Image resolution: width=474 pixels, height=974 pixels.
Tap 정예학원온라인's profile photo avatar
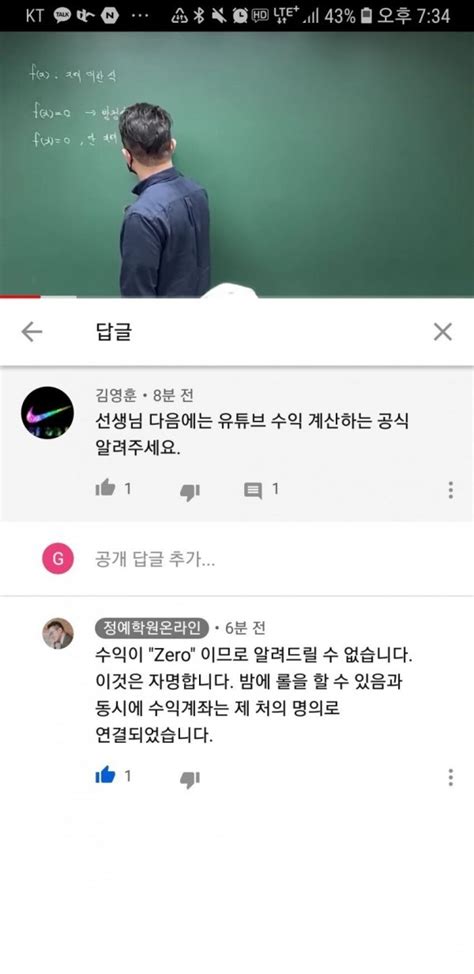(x=58, y=634)
